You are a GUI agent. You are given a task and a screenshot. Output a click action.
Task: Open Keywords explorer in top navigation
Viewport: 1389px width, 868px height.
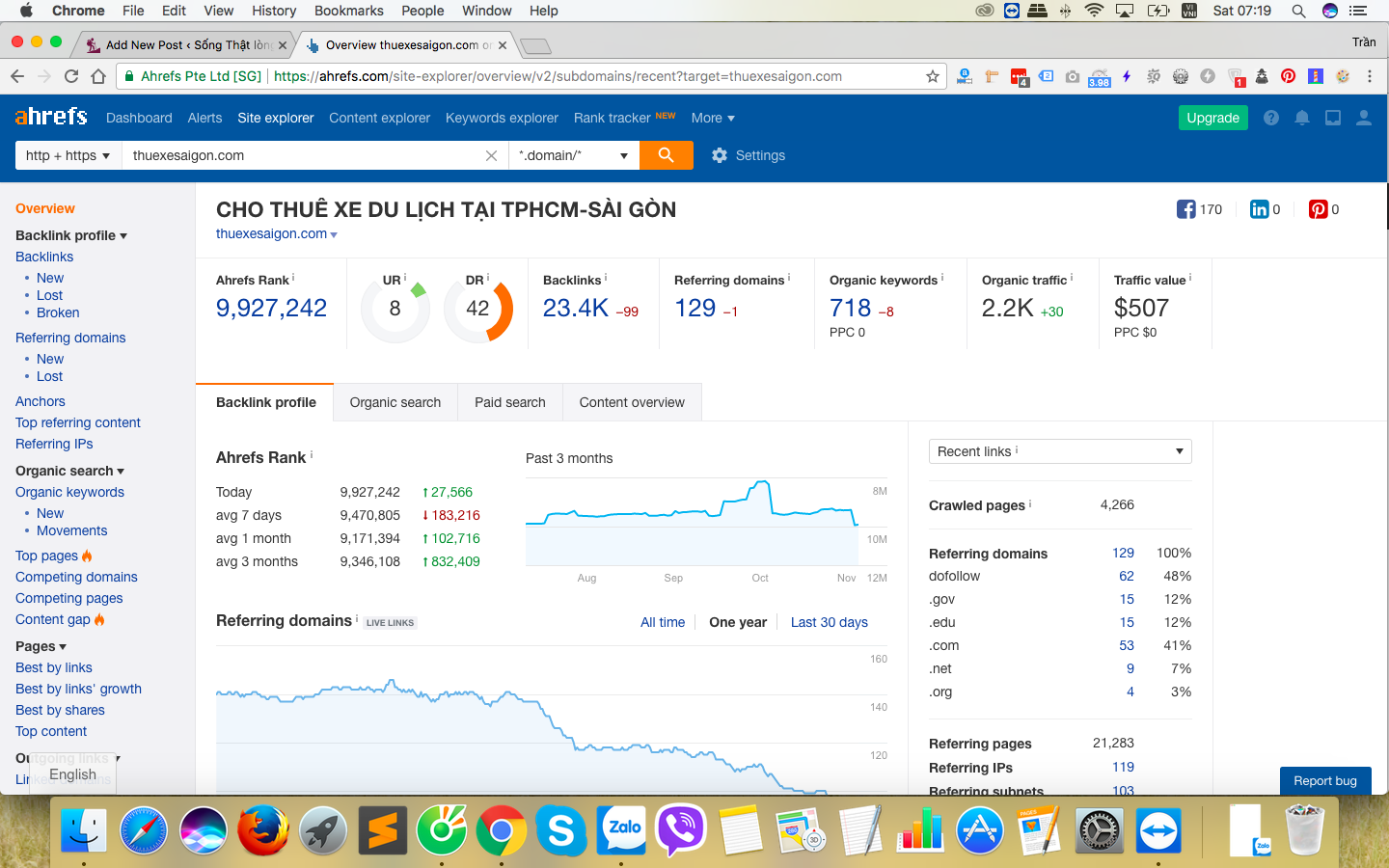(502, 118)
